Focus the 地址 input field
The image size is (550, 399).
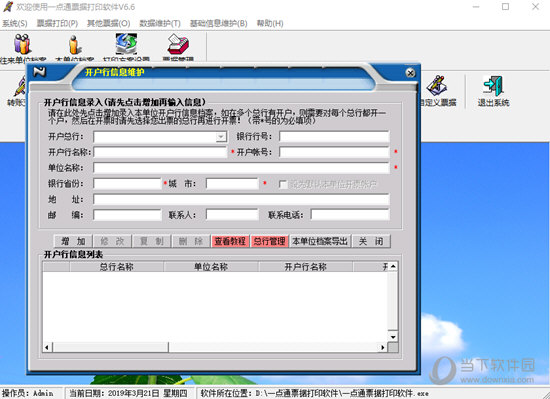pos(241,200)
